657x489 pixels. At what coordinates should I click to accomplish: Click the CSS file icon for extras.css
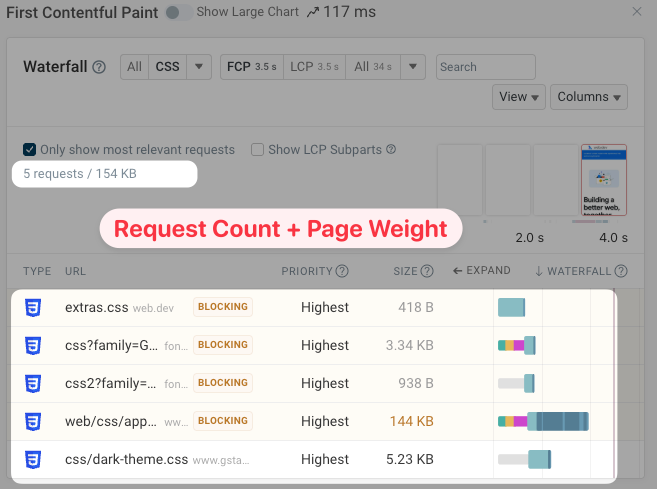coord(33,308)
